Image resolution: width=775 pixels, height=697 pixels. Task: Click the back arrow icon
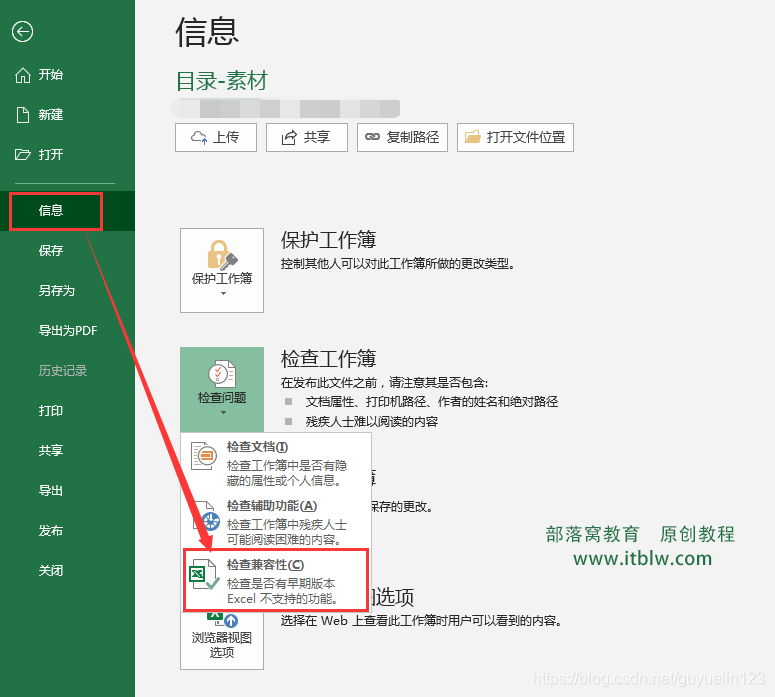coord(22,32)
